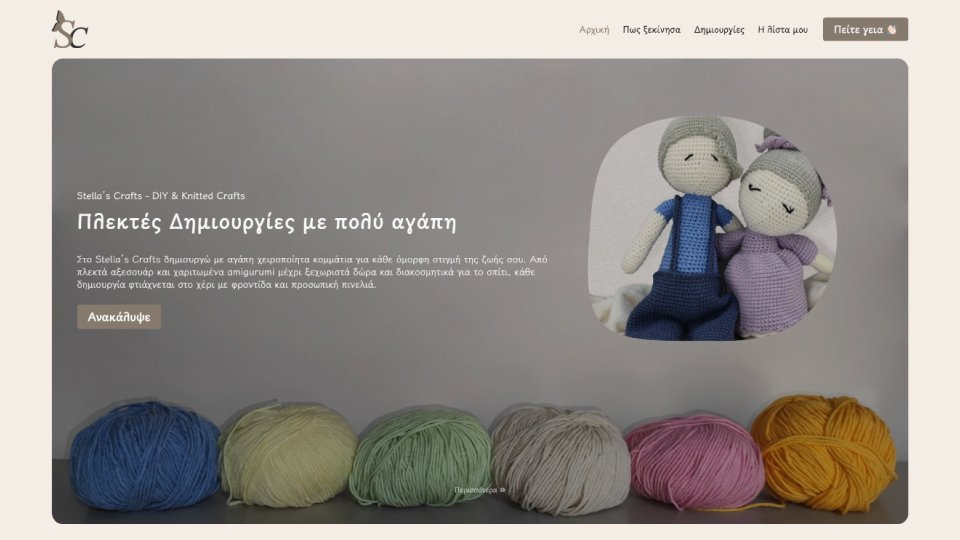Click the double chevron beside Περισσότερα
This screenshot has width=960, height=540.
[x=503, y=490]
